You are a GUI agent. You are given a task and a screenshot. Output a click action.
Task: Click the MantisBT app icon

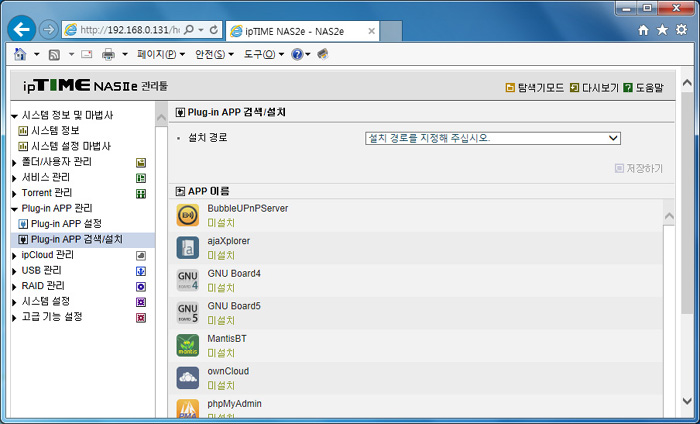coord(188,345)
